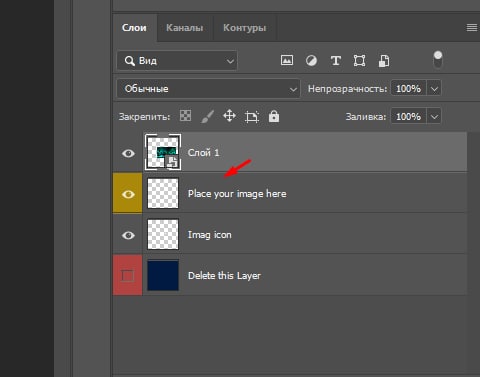Click the Непрозрачность 100% value field
This screenshot has height=377, width=480.
[408, 89]
